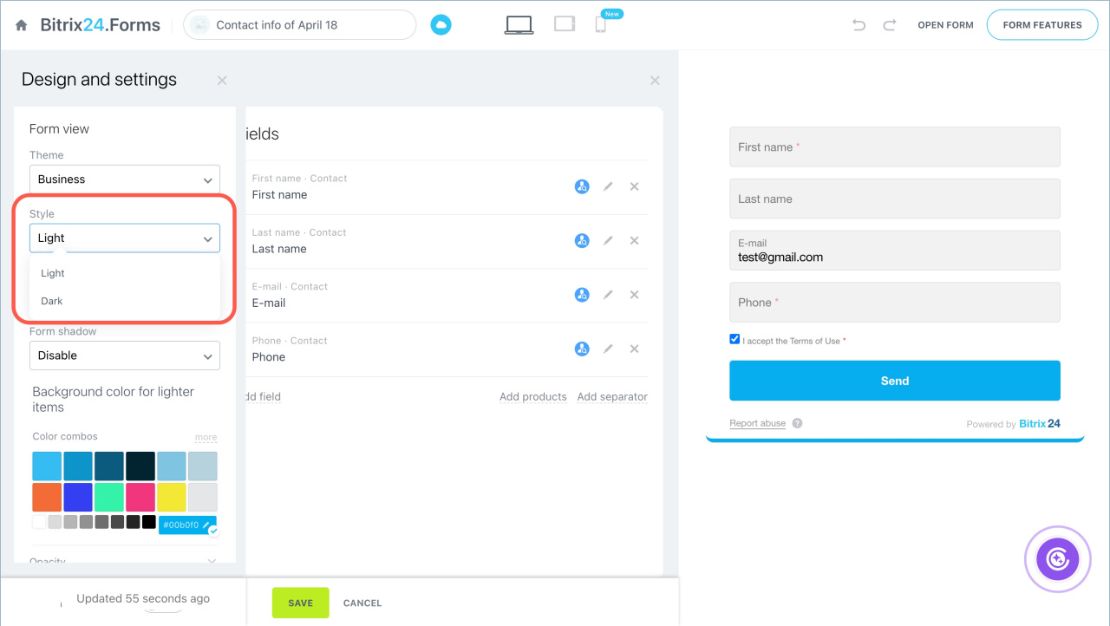Click pencil icon in hex color field
This screenshot has width=1110, height=626.
[206, 525]
